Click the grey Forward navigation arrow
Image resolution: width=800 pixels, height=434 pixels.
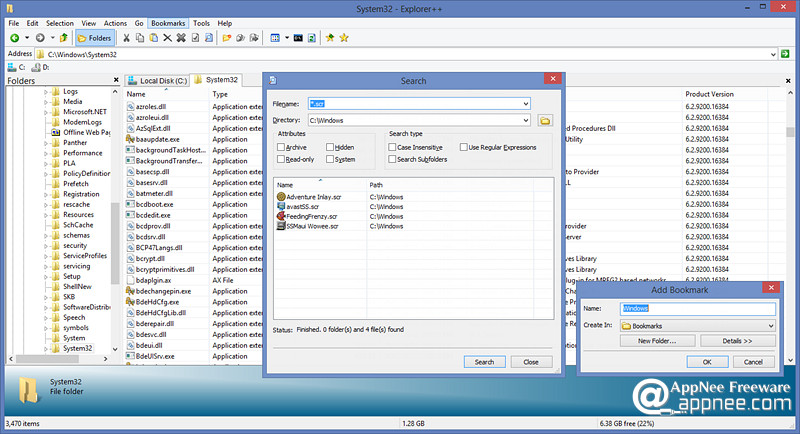point(40,38)
